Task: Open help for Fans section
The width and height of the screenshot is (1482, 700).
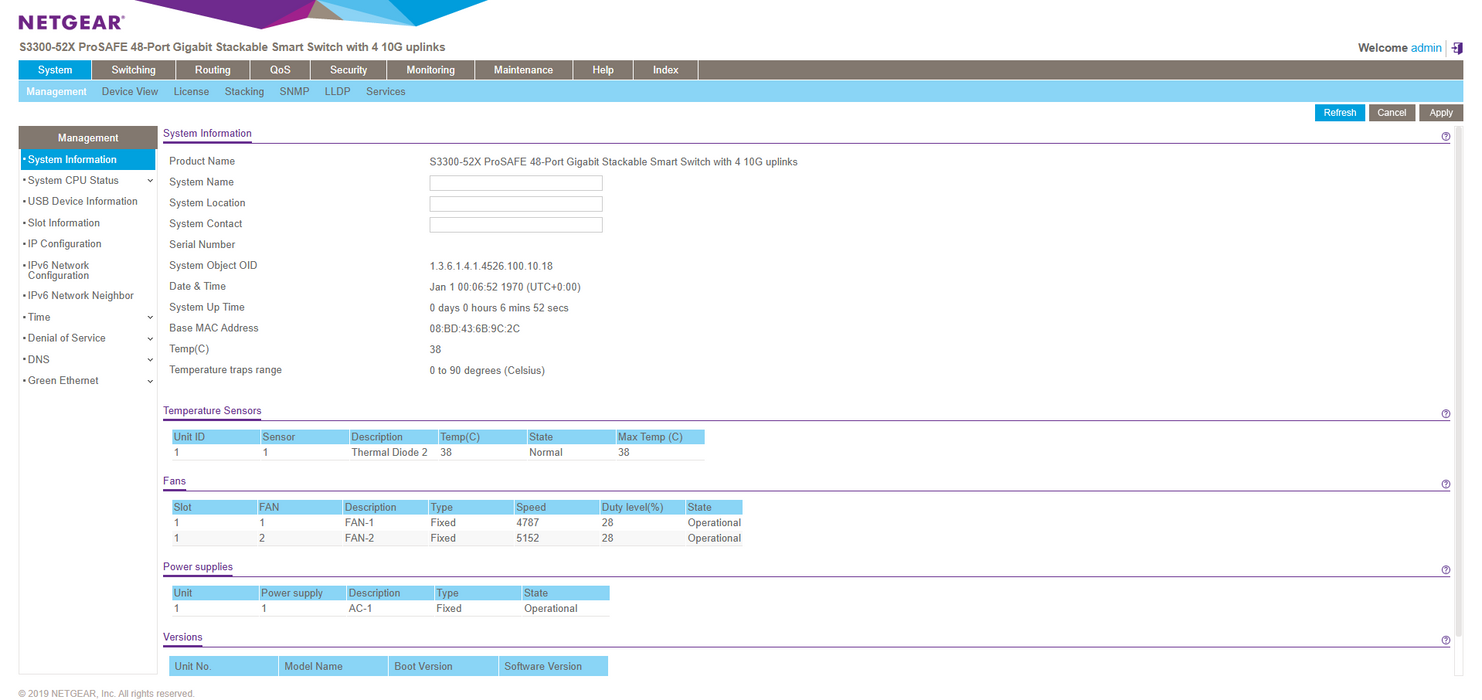Action: click(x=1446, y=485)
